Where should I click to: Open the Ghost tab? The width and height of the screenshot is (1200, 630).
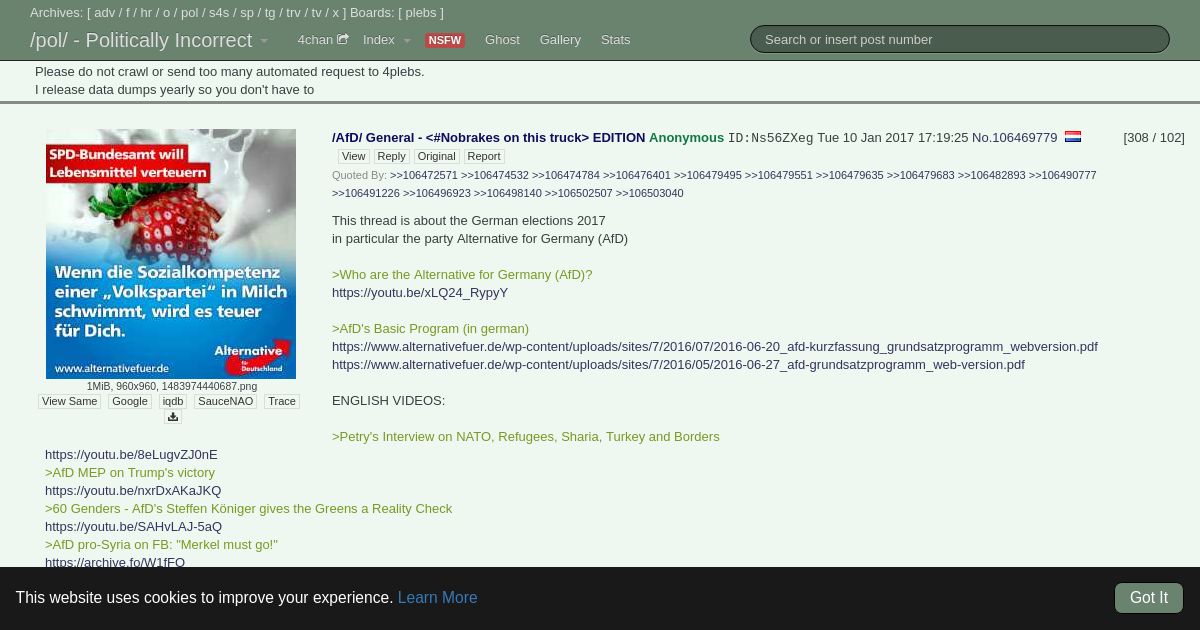[502, 40]
